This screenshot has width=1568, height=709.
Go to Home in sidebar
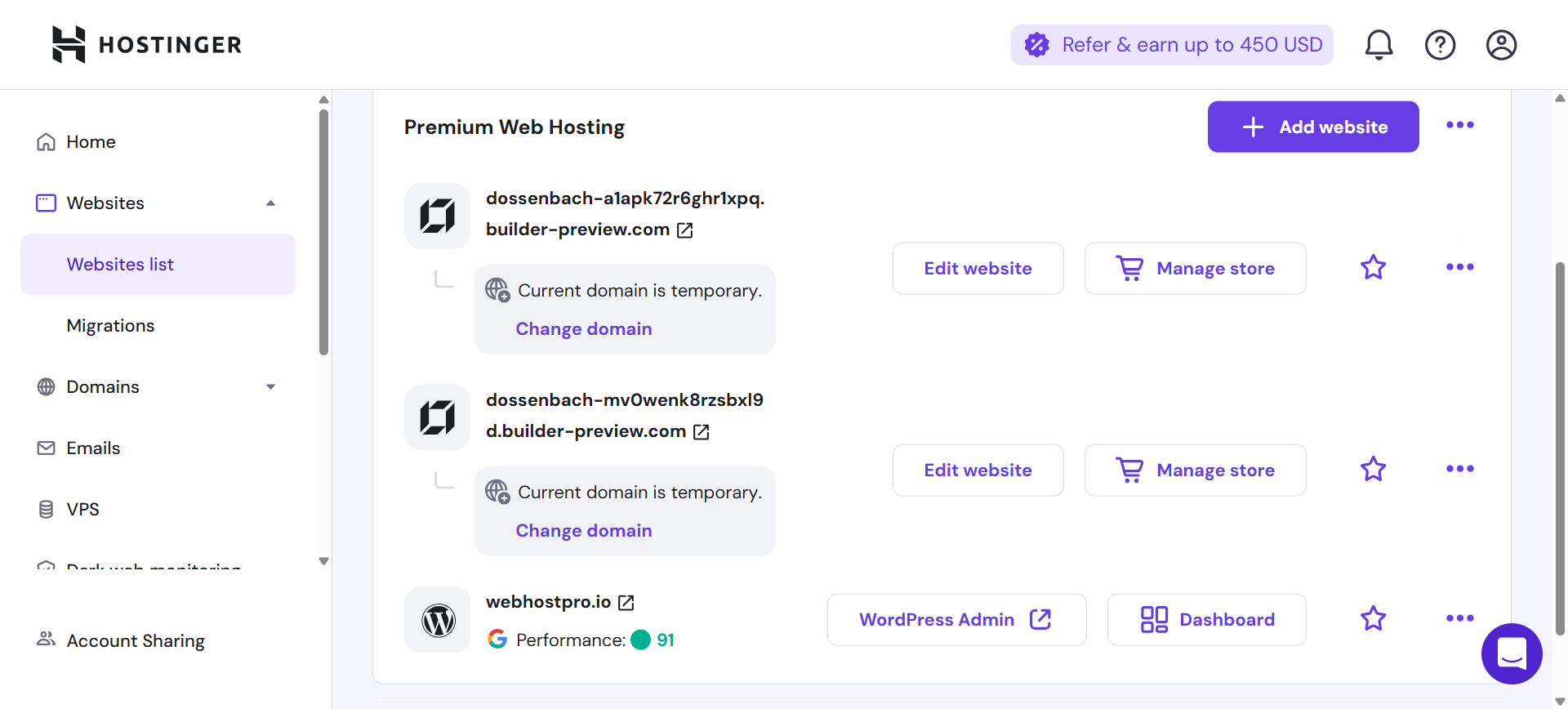click(x=91, y=141)
